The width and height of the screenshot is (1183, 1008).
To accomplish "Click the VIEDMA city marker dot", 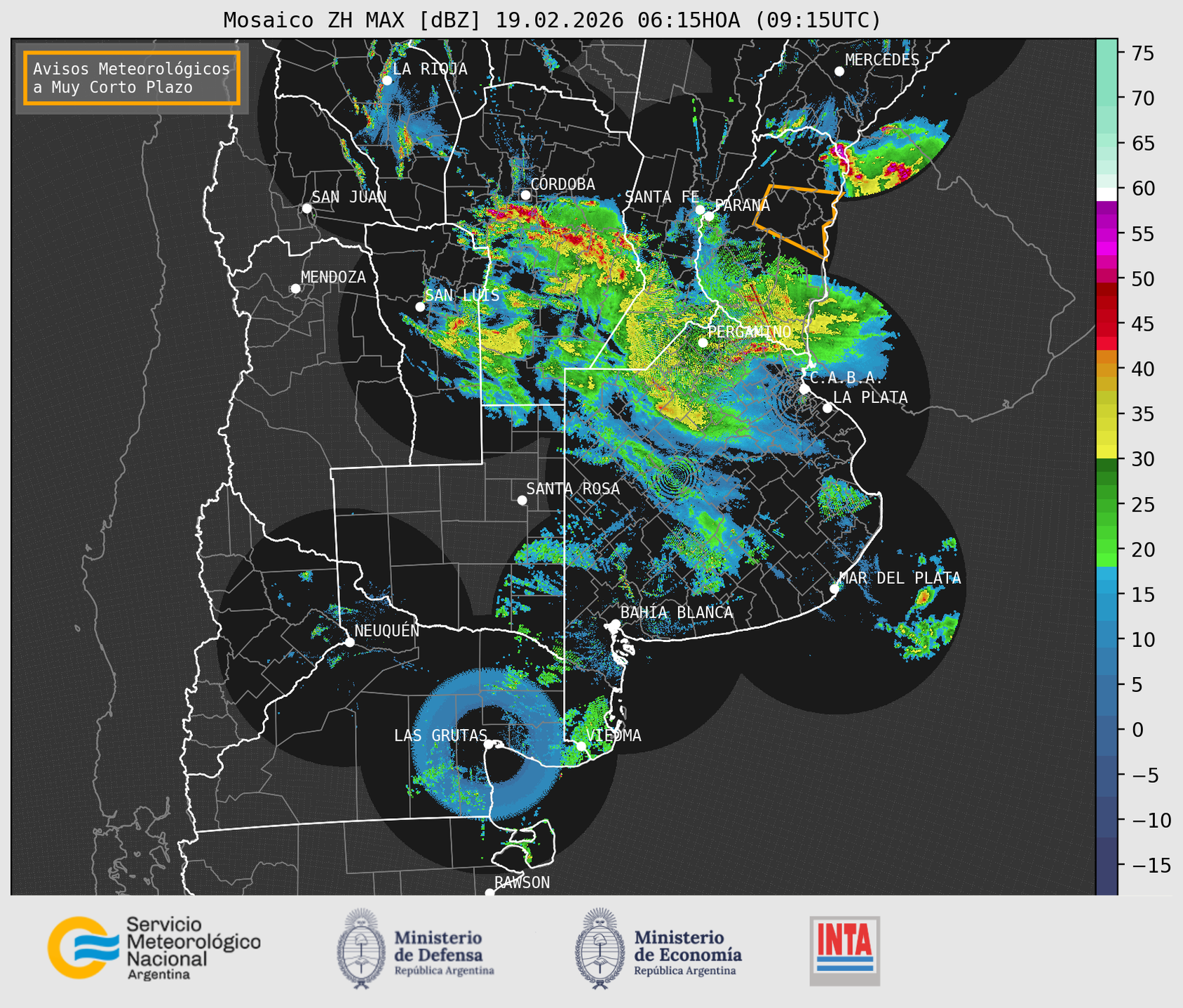I will (x=581, y=745).
